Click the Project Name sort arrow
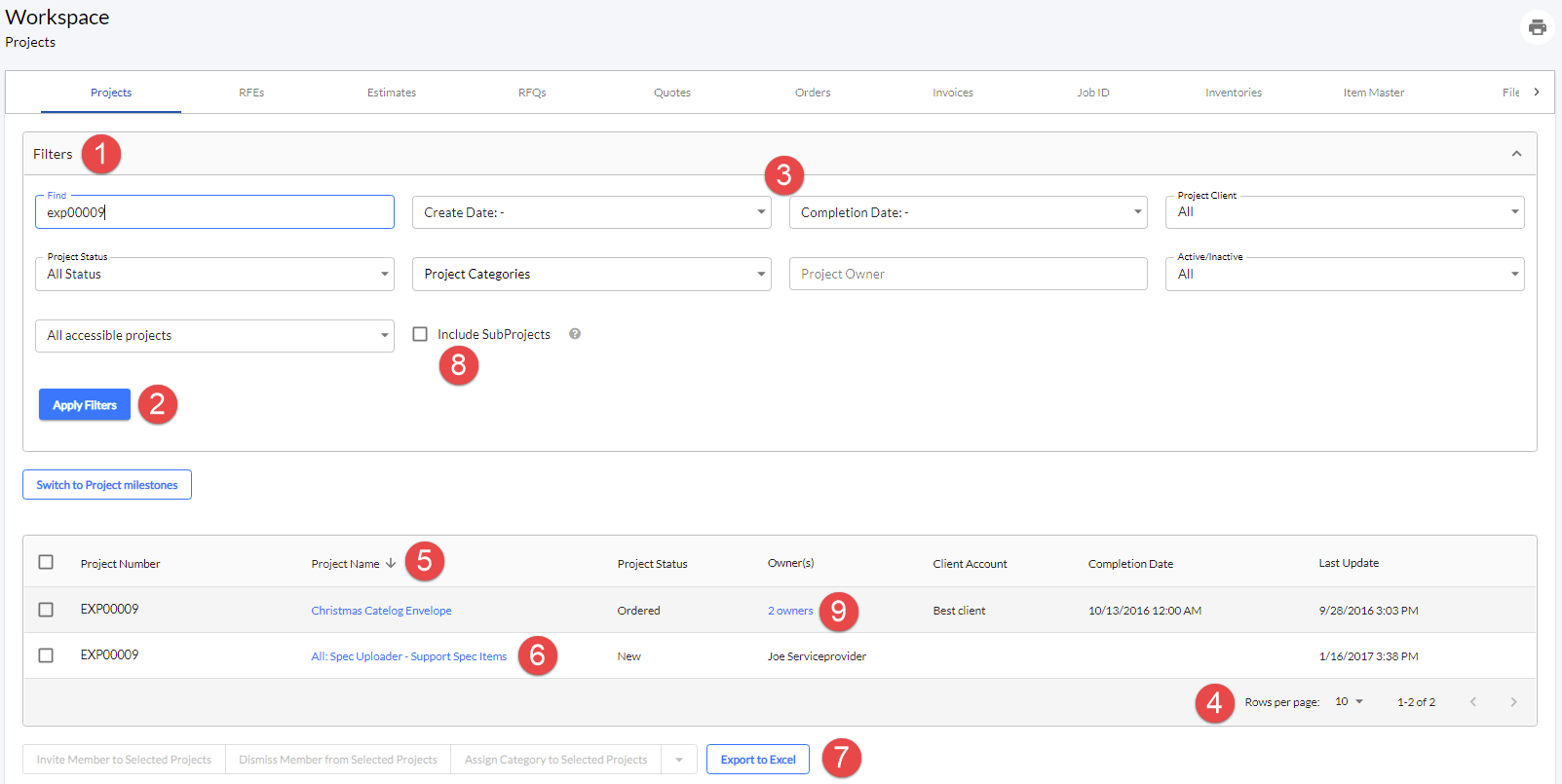Viewport: 1562px width, 784px height. (x=391, y=563)
